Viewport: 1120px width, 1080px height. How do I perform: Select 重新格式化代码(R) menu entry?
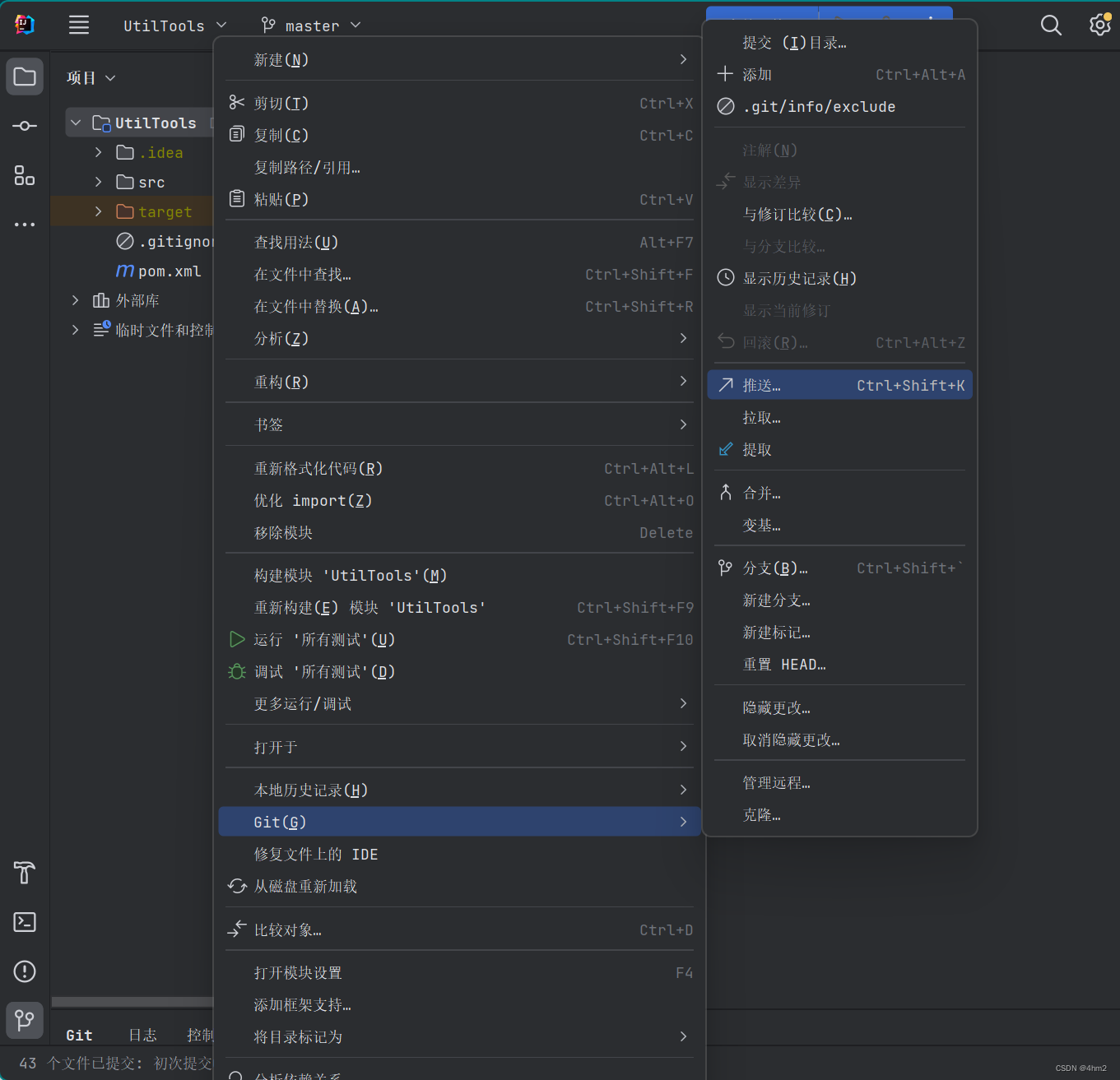(459, 468)
